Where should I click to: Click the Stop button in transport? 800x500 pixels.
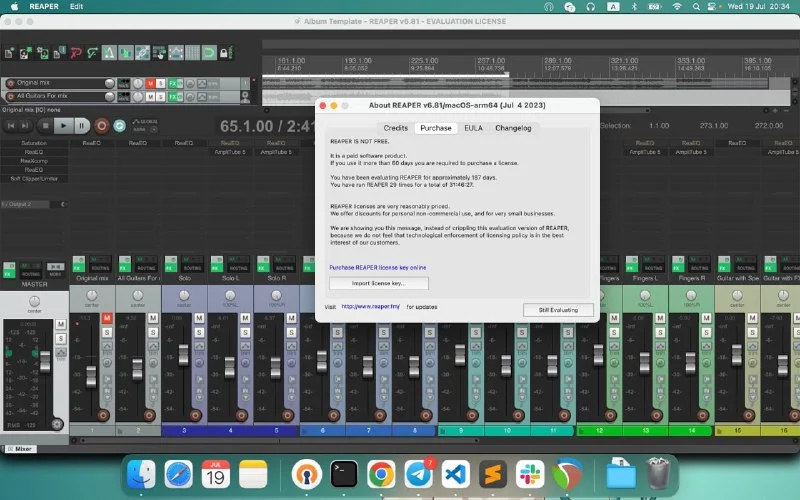(44, 126)
